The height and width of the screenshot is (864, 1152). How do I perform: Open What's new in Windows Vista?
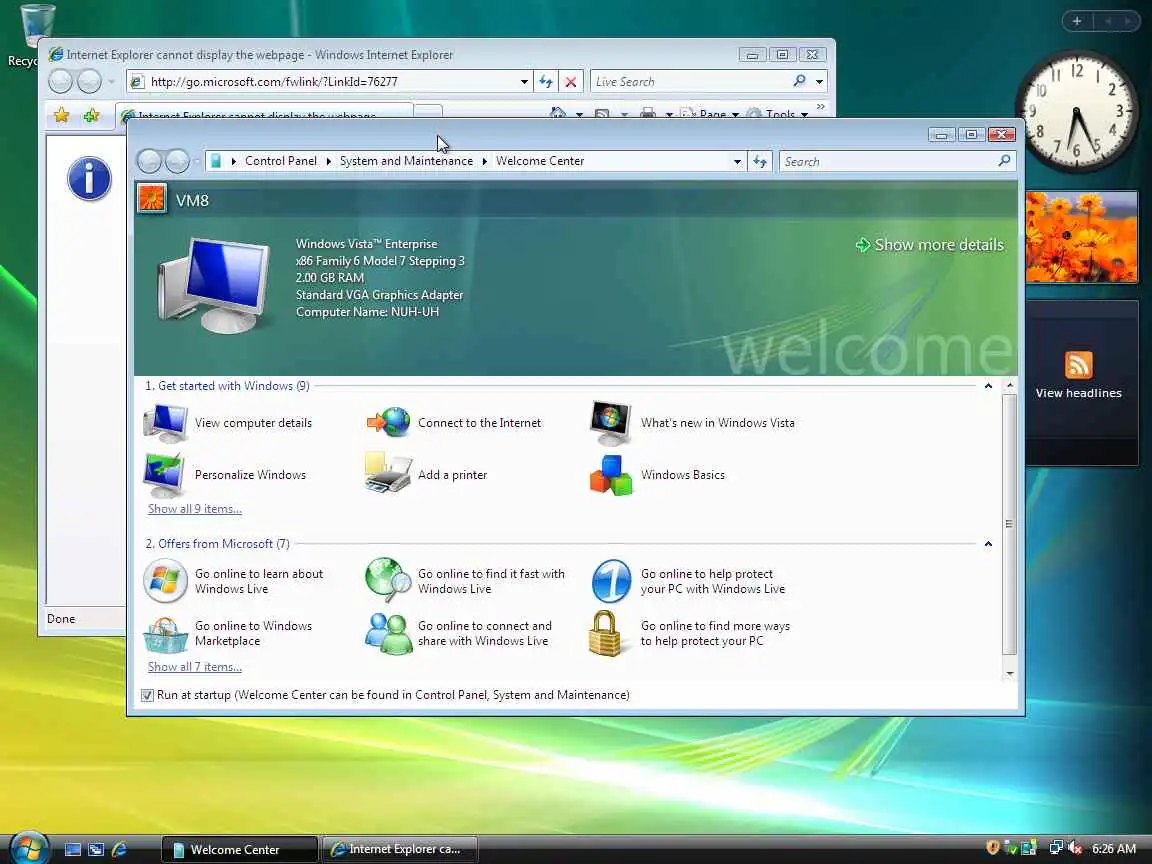pyautogui.click(x=692, y=423)
